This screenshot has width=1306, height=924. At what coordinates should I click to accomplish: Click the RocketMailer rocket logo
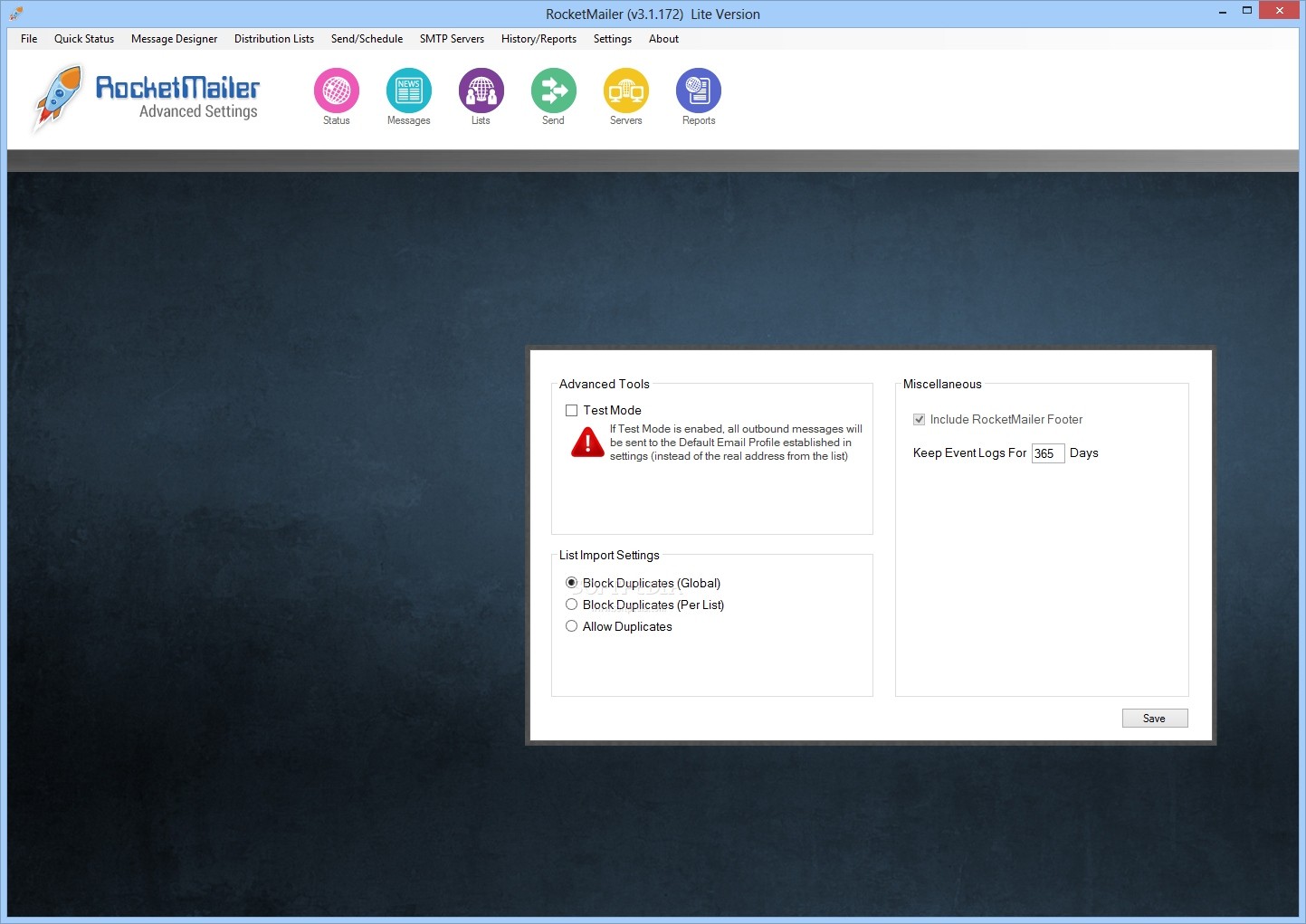(58, 97)
